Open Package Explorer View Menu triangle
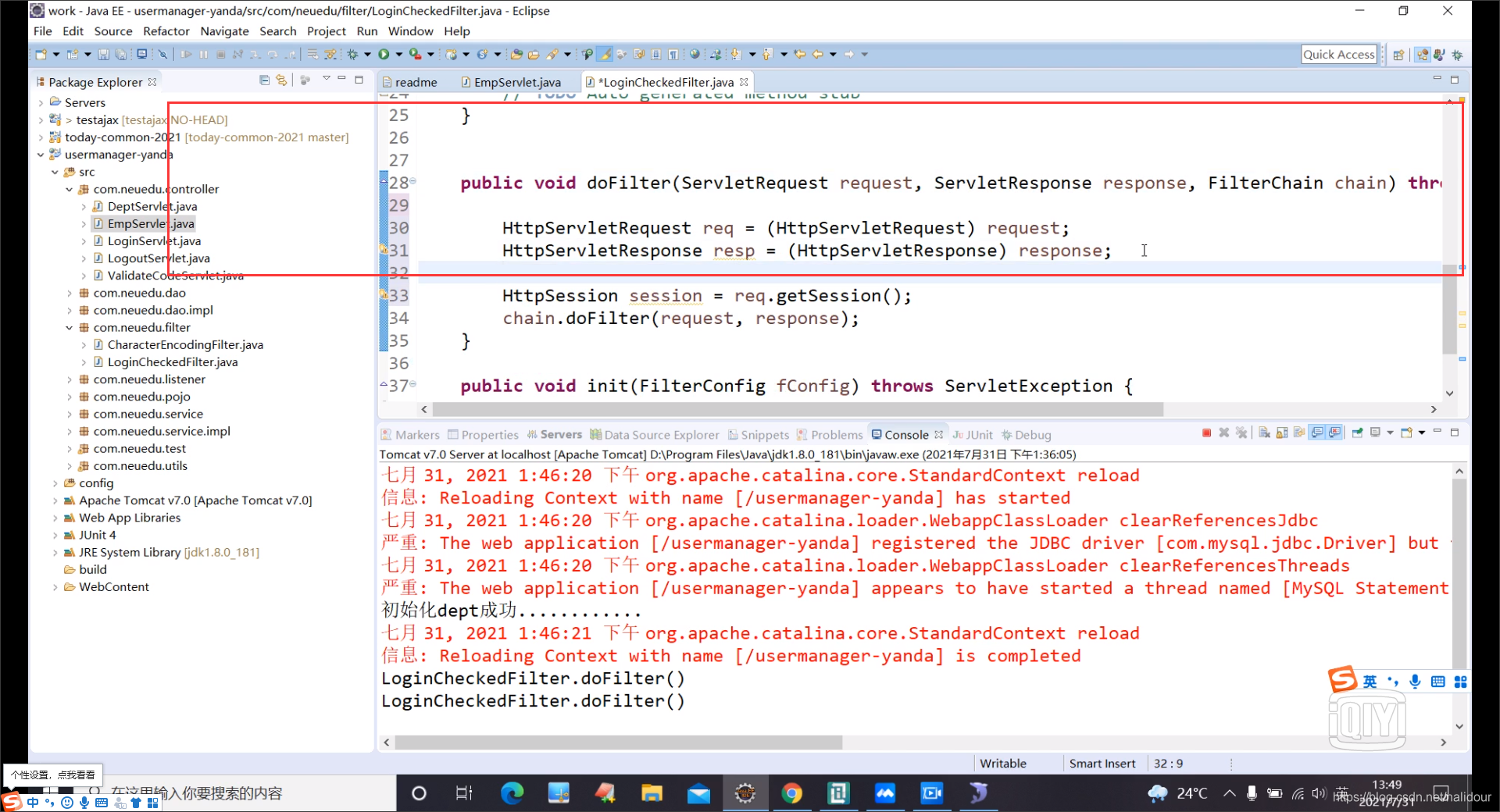This screenshot has height=812, width=1500. click(327, 79)
